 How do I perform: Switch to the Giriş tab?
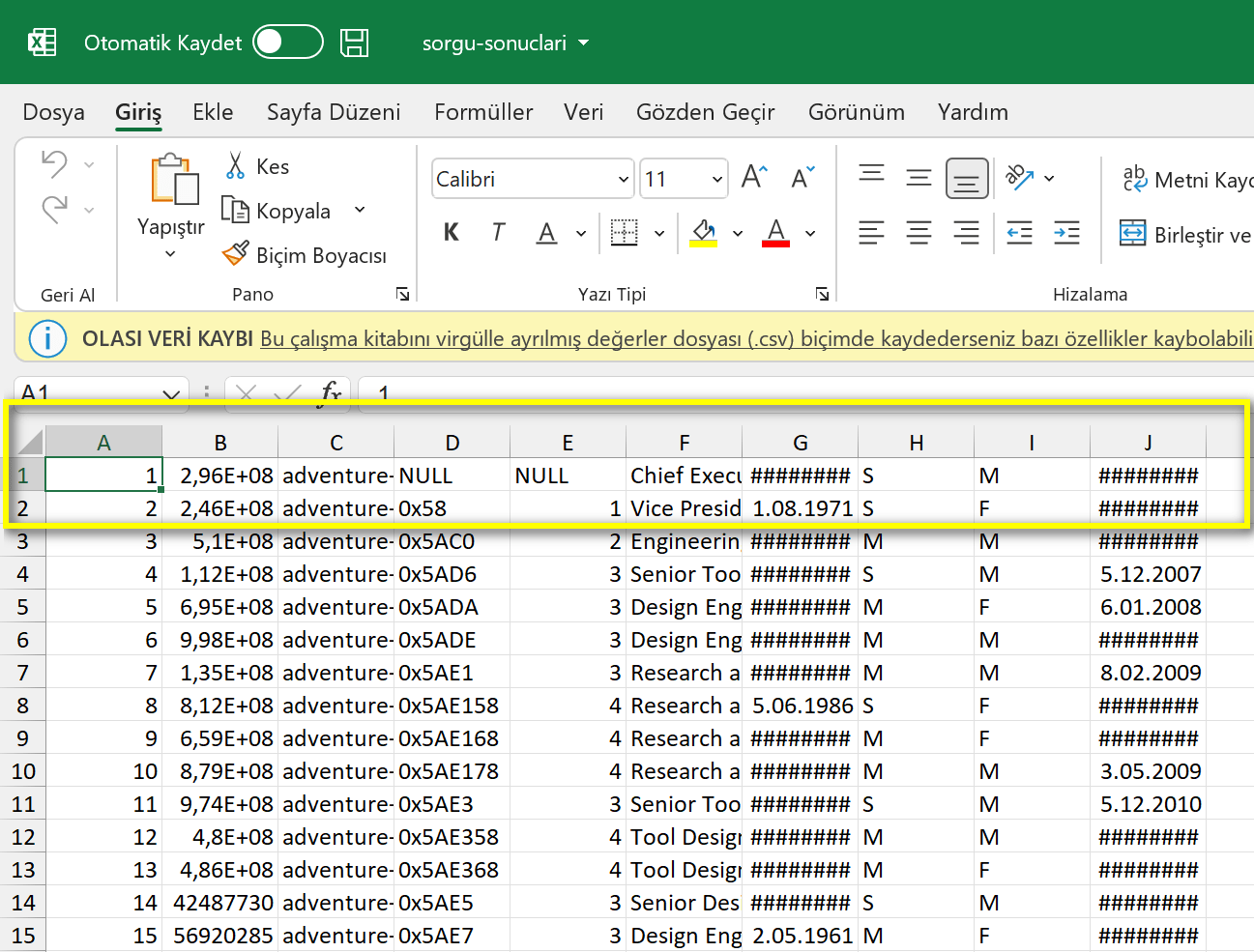point(138,112)
